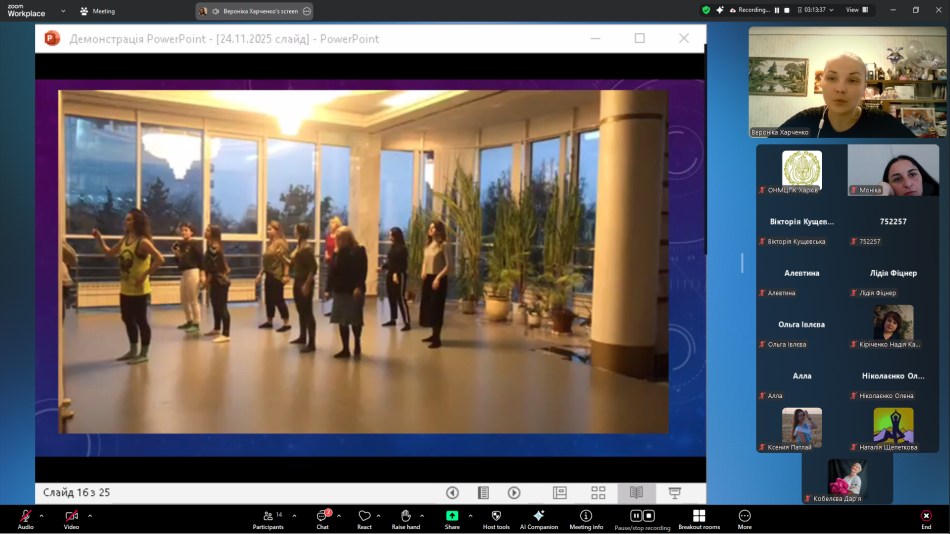
Task: Open the Chat panel
Action: (322, 516)
